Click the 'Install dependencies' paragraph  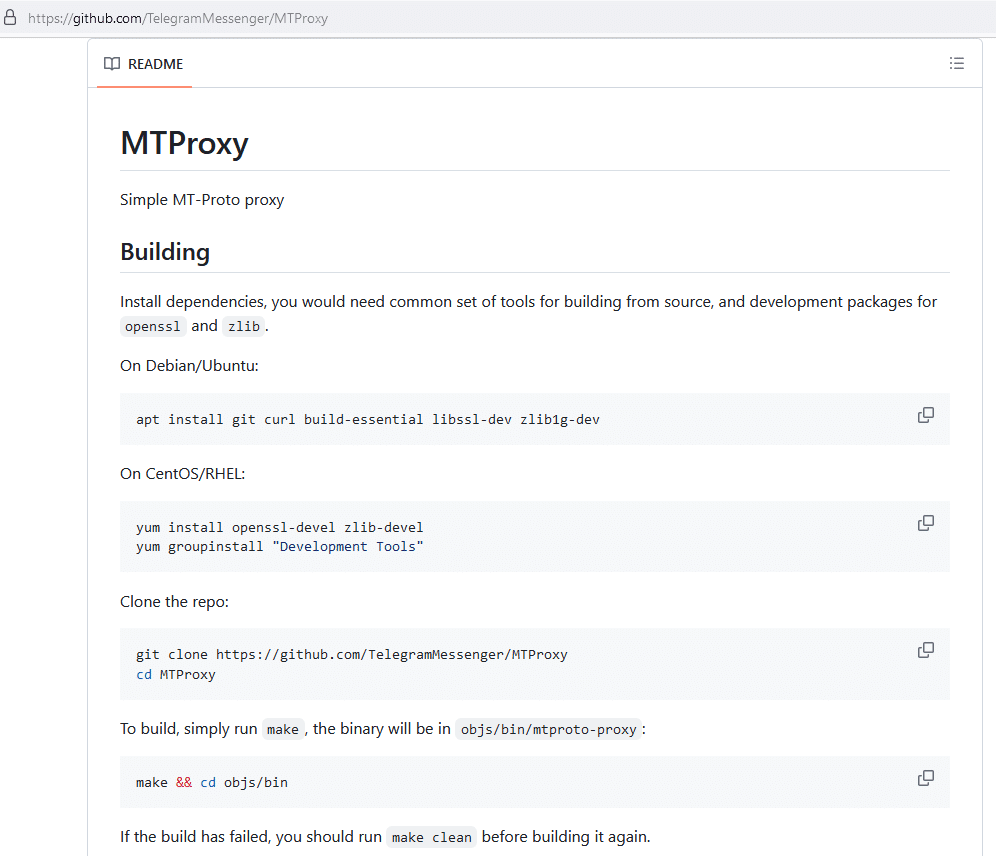pos(528,314)
